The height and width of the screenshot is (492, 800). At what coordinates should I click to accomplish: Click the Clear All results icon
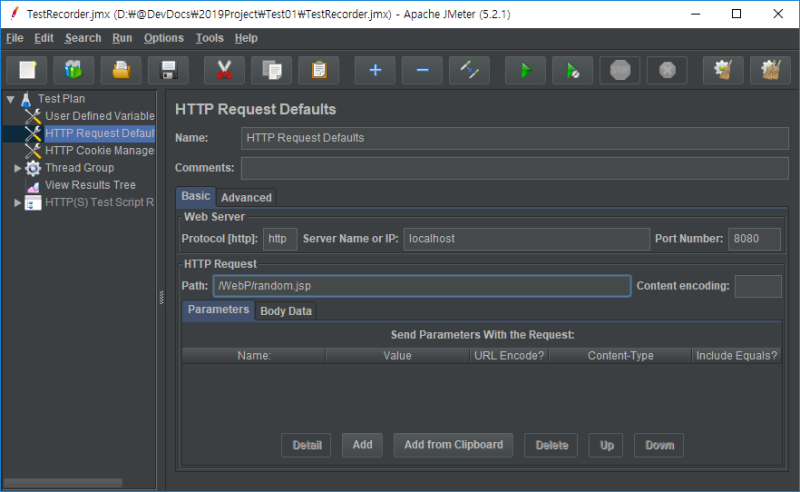click(x=770, y=70)
